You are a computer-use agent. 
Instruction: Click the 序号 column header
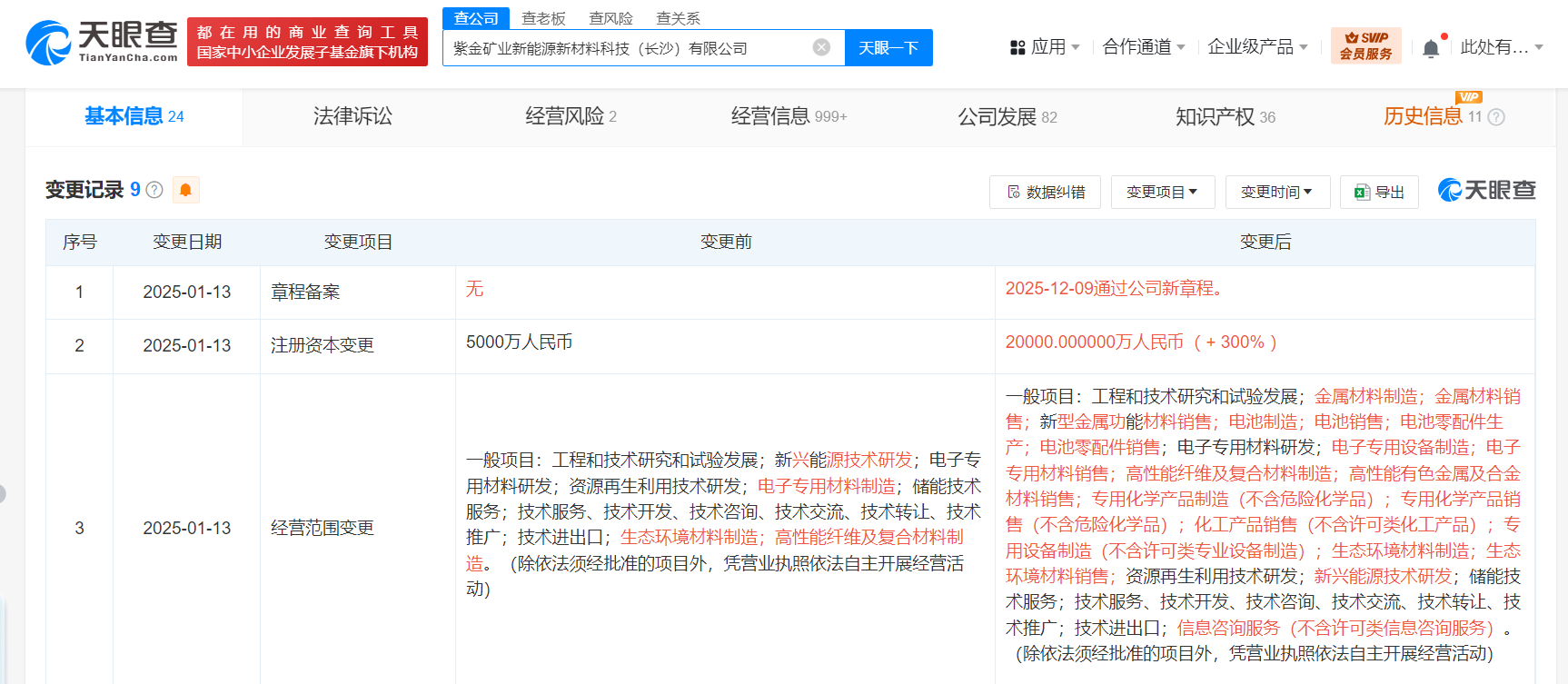pos(80,242)
